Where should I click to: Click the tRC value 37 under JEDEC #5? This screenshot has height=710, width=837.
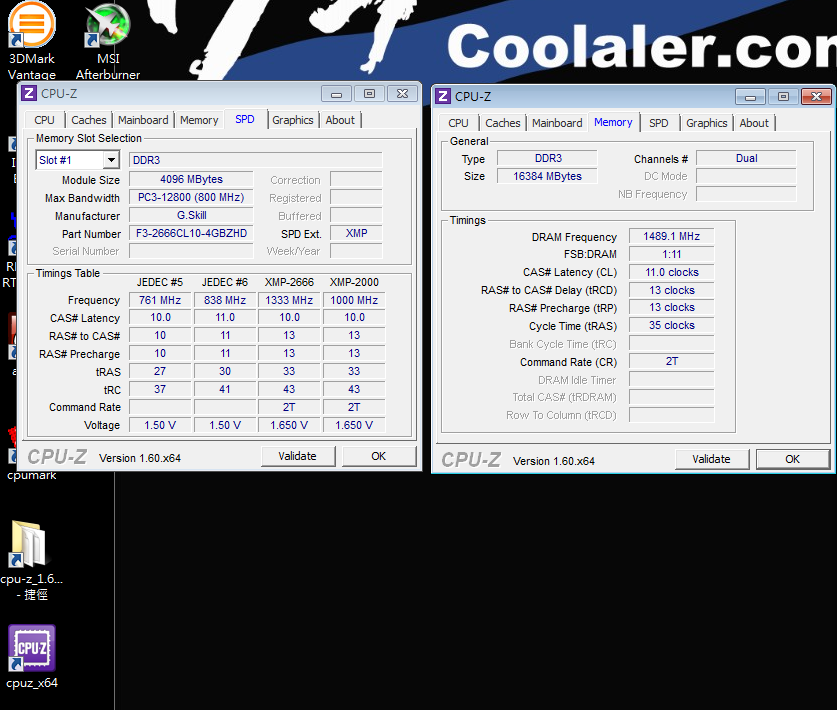pos(160,389)
